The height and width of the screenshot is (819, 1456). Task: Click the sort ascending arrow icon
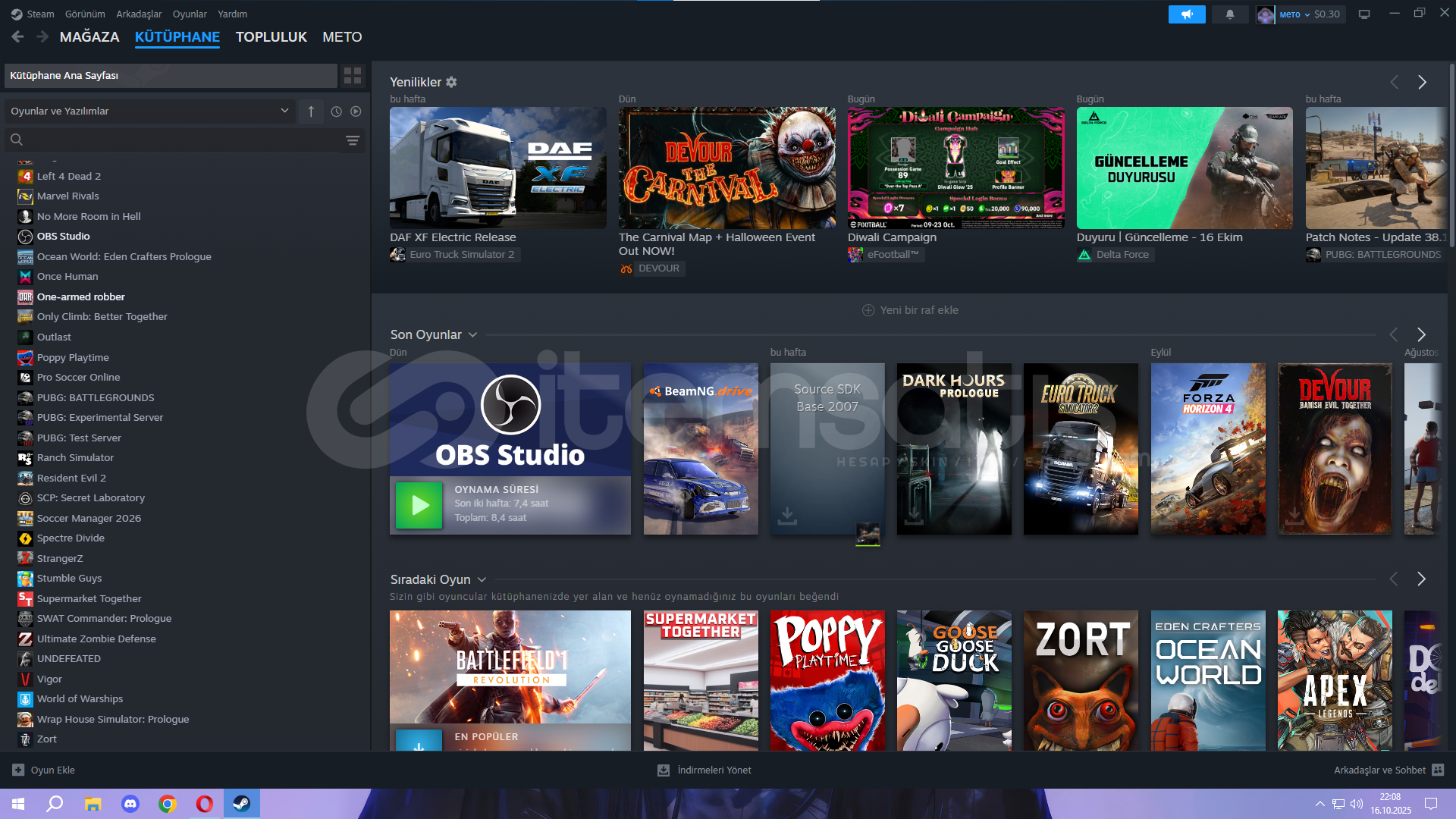(311, 111)
